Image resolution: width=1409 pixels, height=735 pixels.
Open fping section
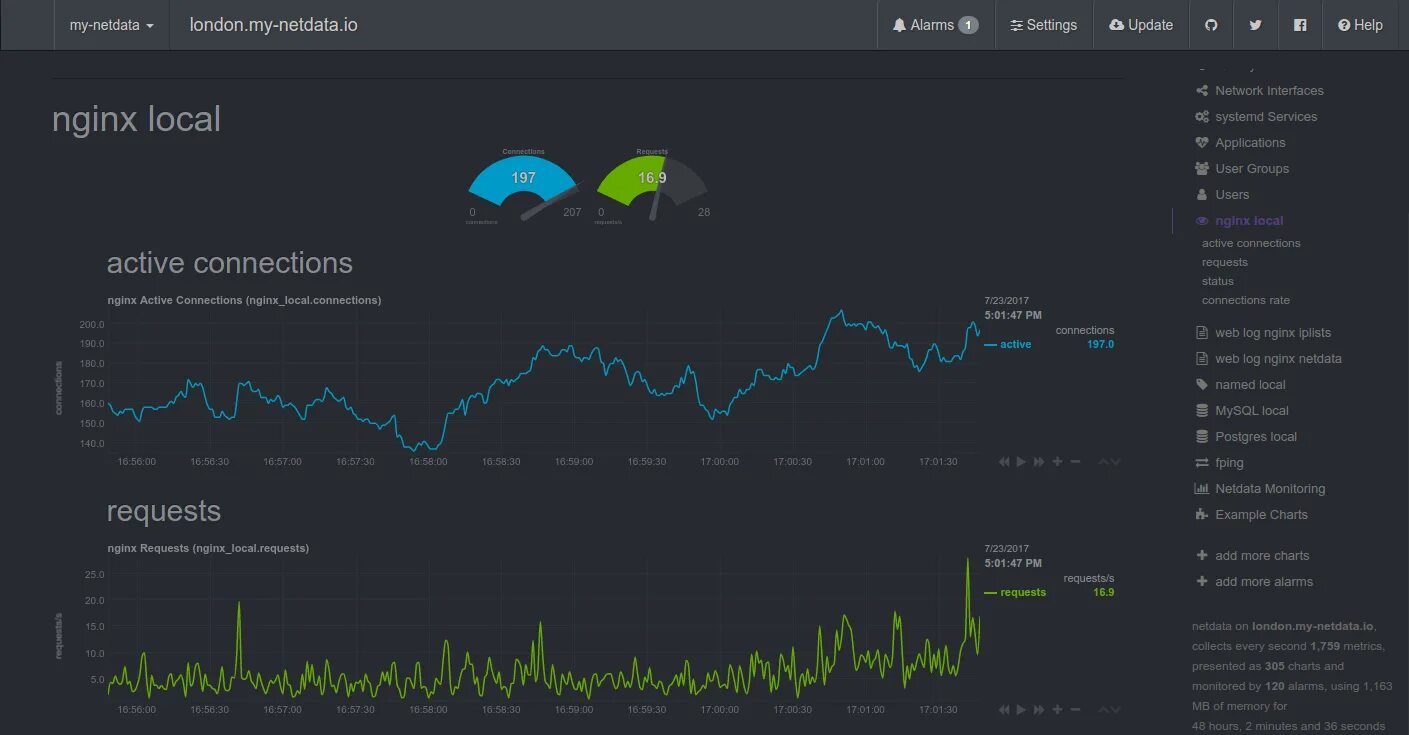click(1219, 462)
